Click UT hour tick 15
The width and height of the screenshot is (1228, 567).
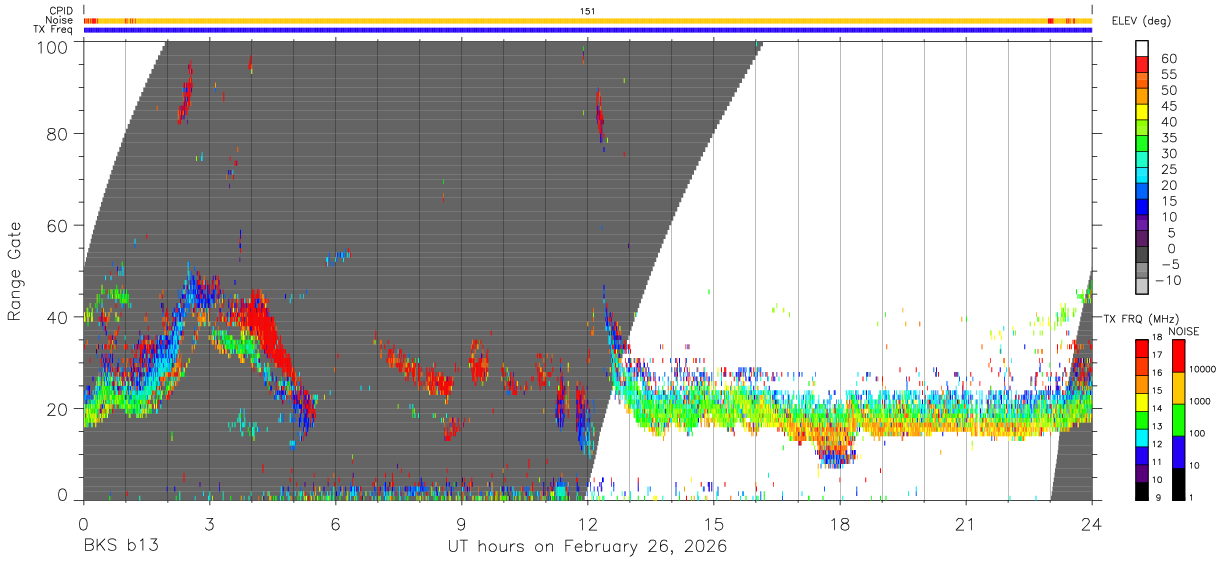pos(714,523)
